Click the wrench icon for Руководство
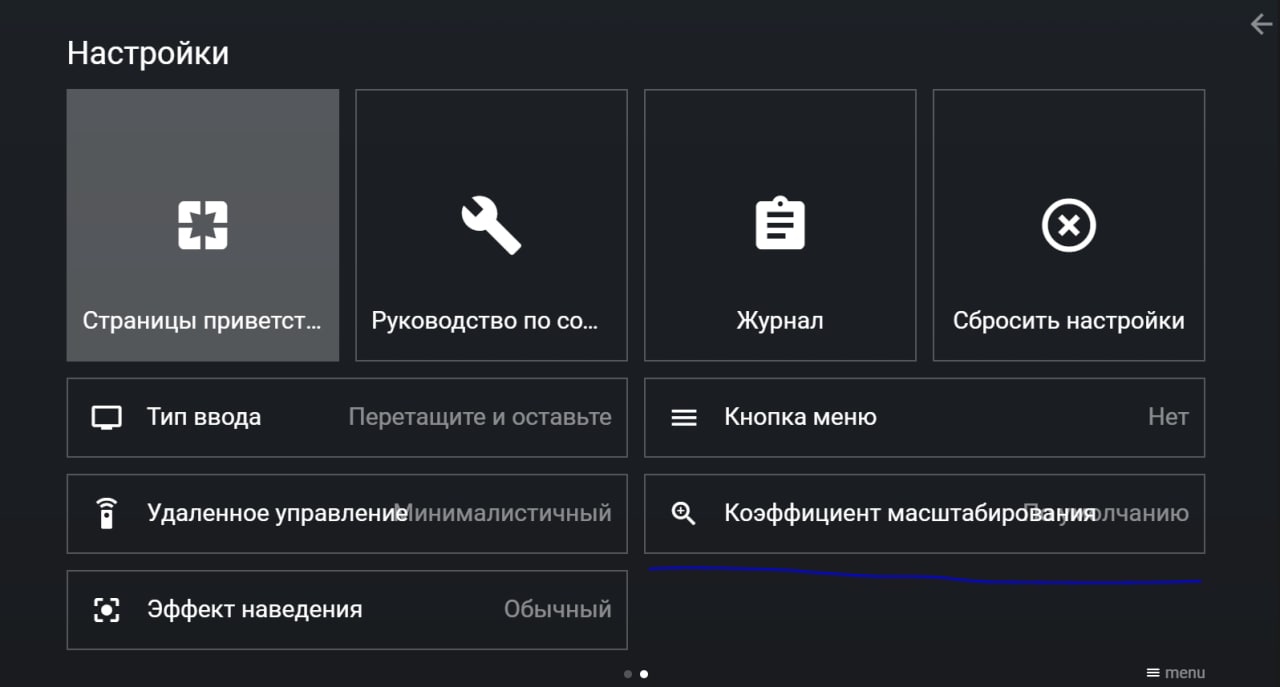 pos(491,225)
